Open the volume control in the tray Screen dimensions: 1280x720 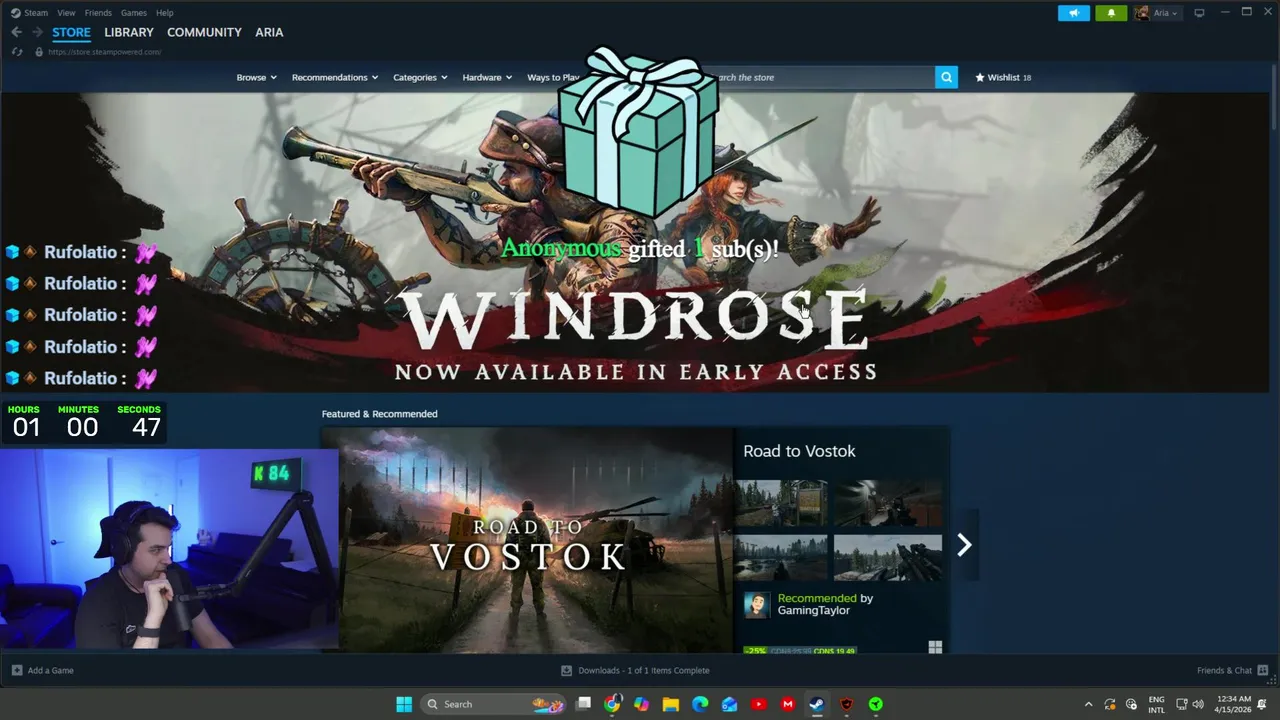pos(1198,704)
